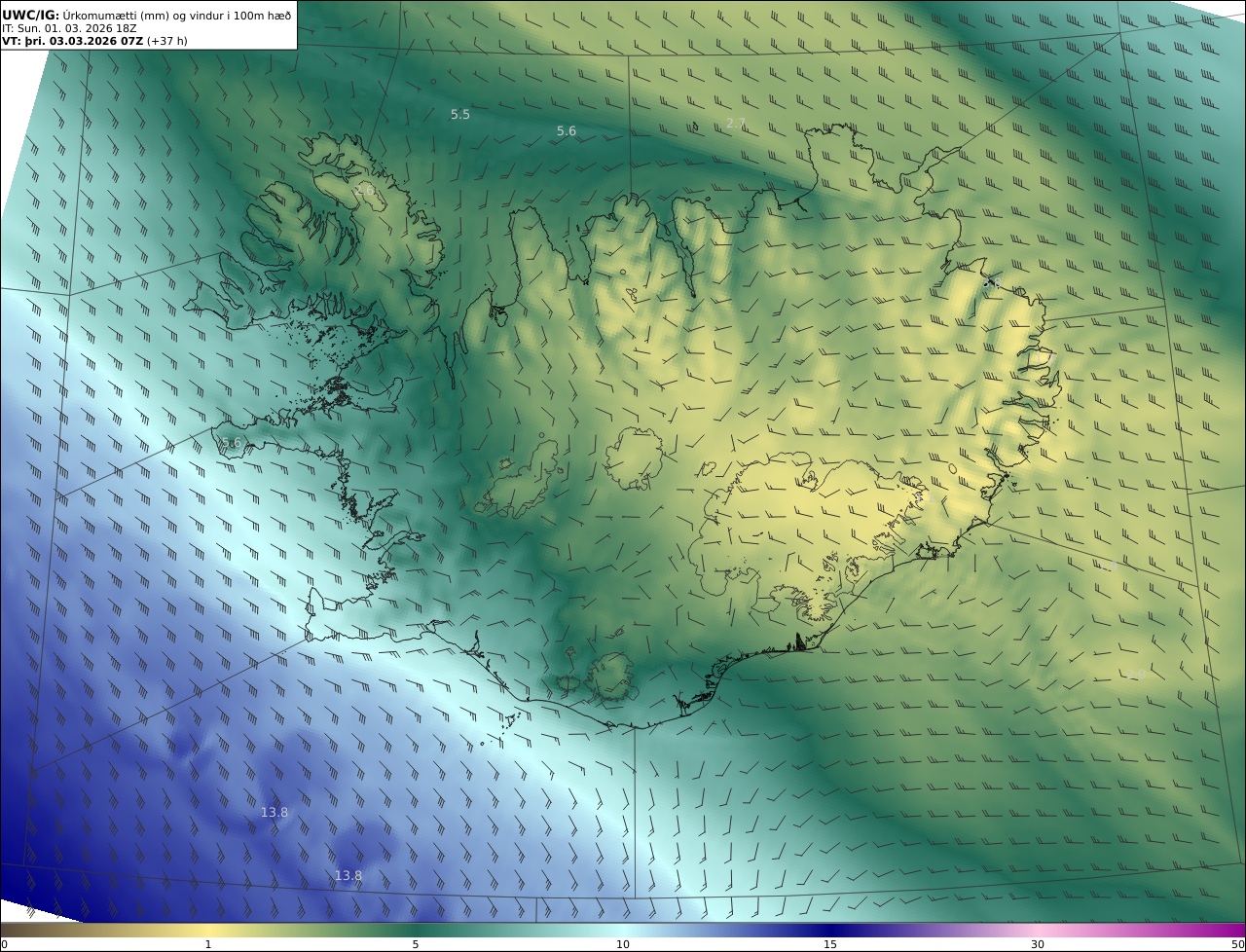Click the 5.5 precipitation value label

[x=460, y=115]
